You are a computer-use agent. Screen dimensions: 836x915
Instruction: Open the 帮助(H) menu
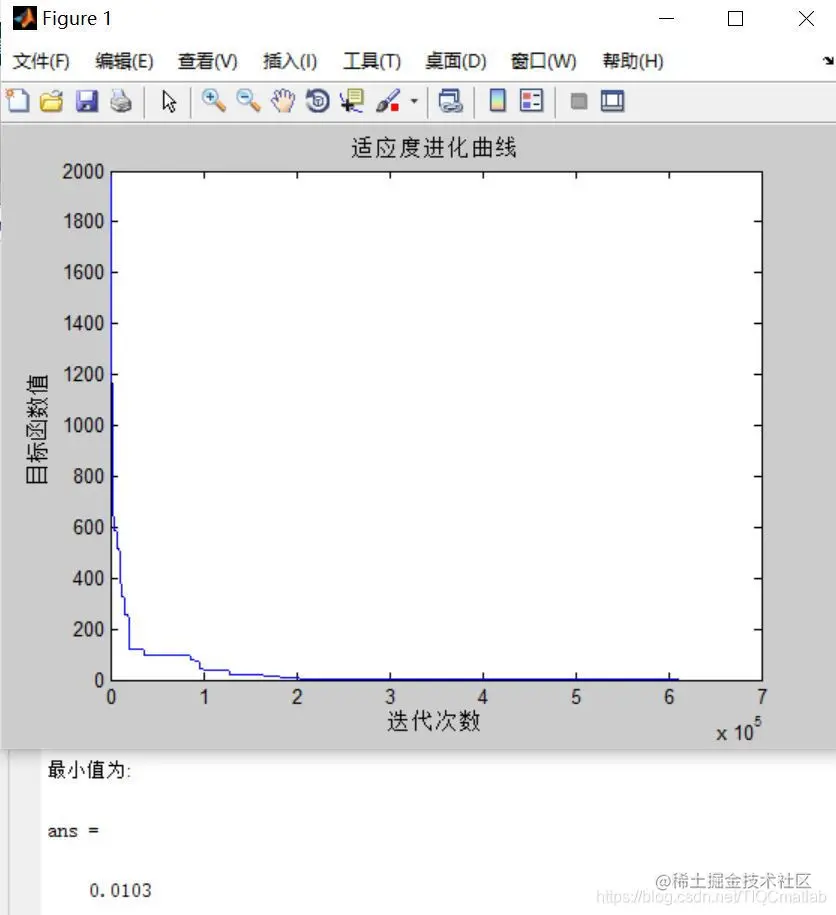[x=633, y=61]
